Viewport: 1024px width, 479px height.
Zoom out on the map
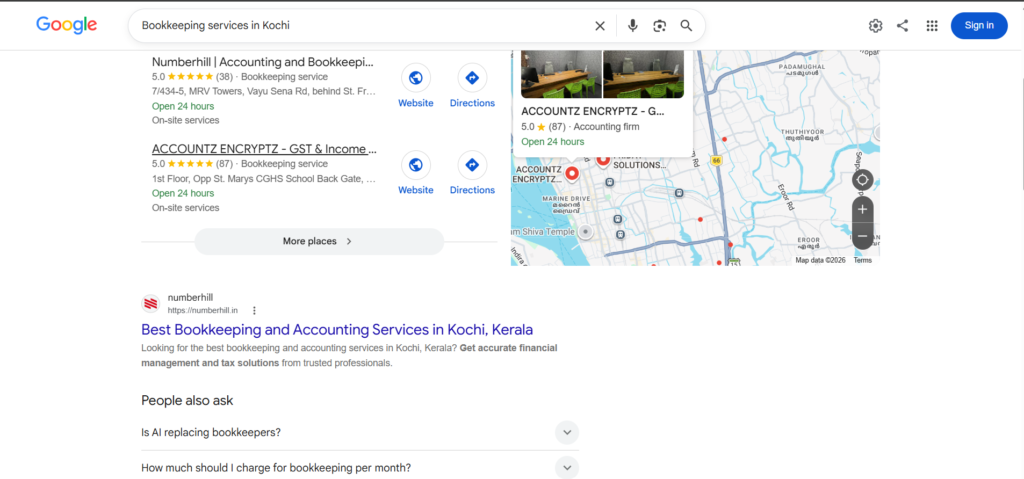click(862, 236)
